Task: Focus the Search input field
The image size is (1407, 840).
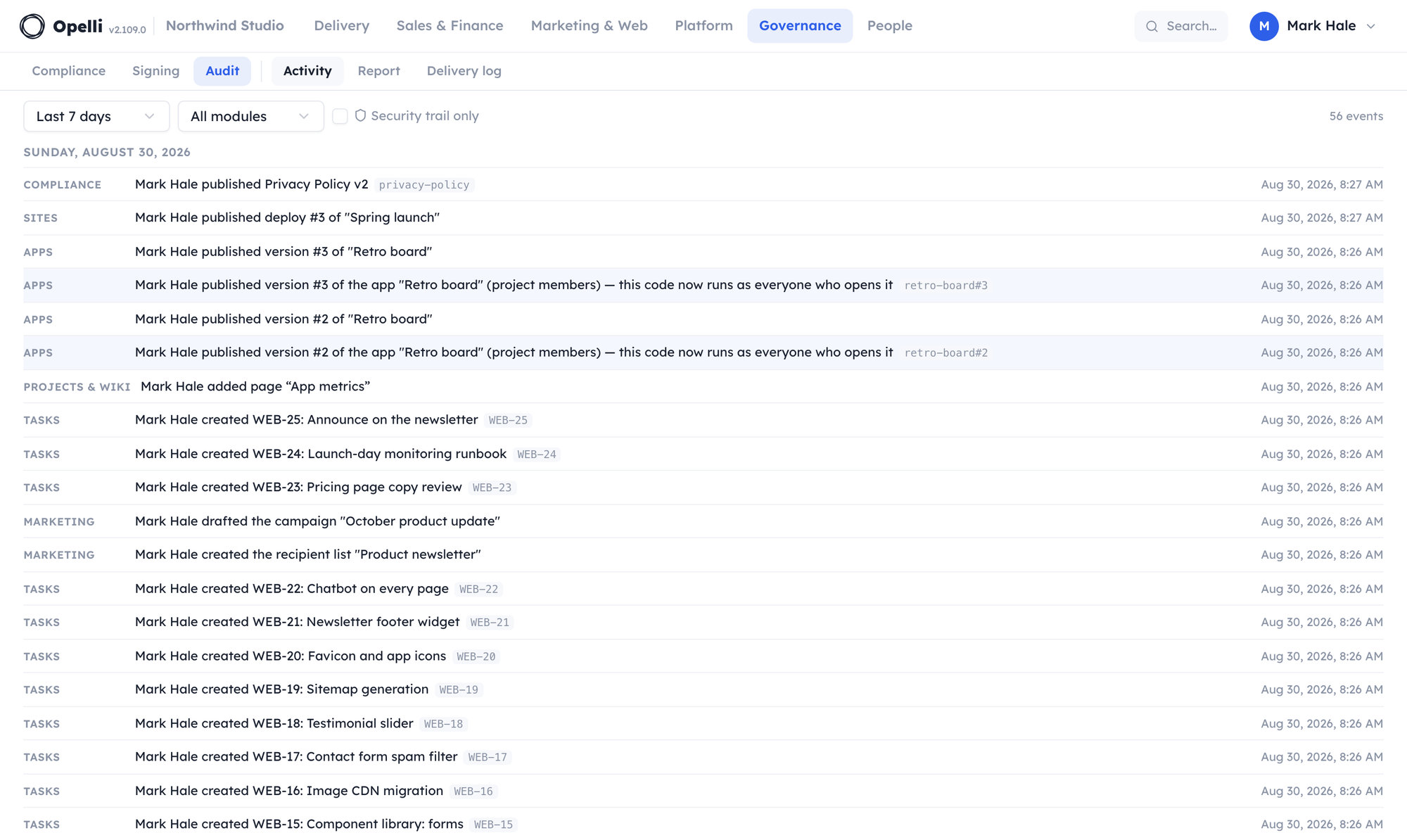Action: pyautogui.click(x=1181, y=26)
